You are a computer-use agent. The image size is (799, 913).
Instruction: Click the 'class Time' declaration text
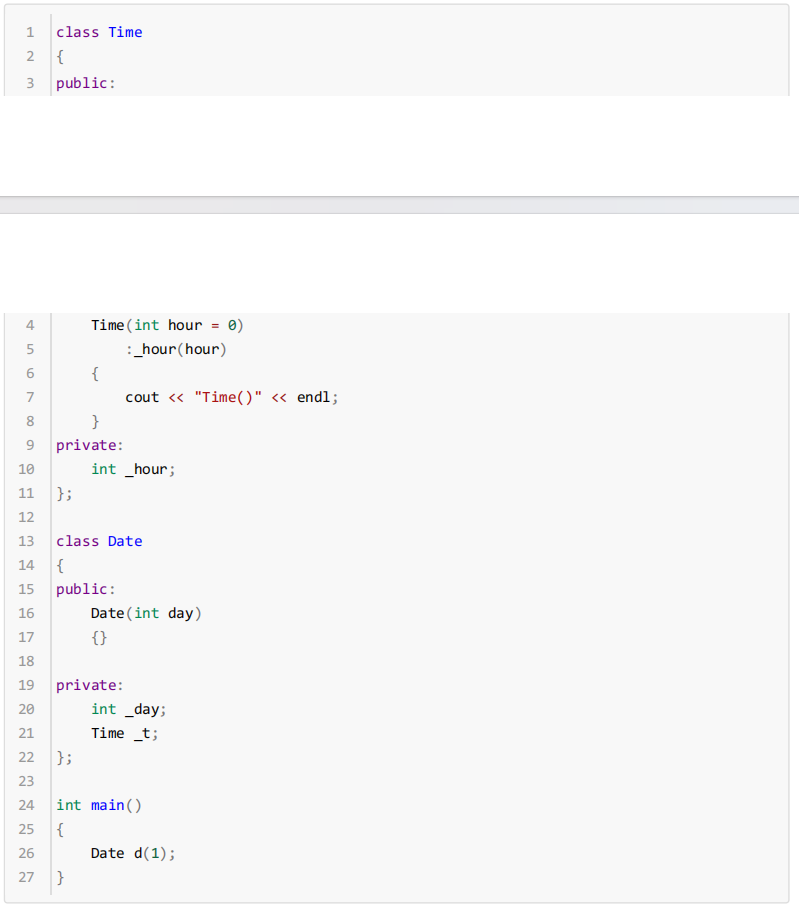pos(99,32)
